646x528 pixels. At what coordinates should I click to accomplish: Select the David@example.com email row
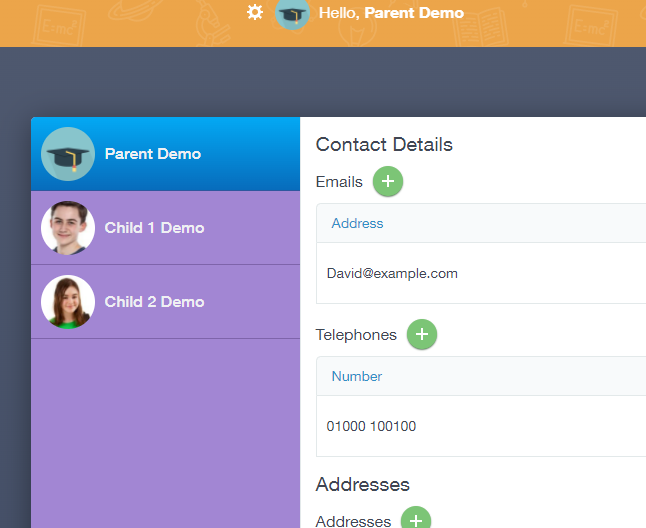click(x=392, y=273)
